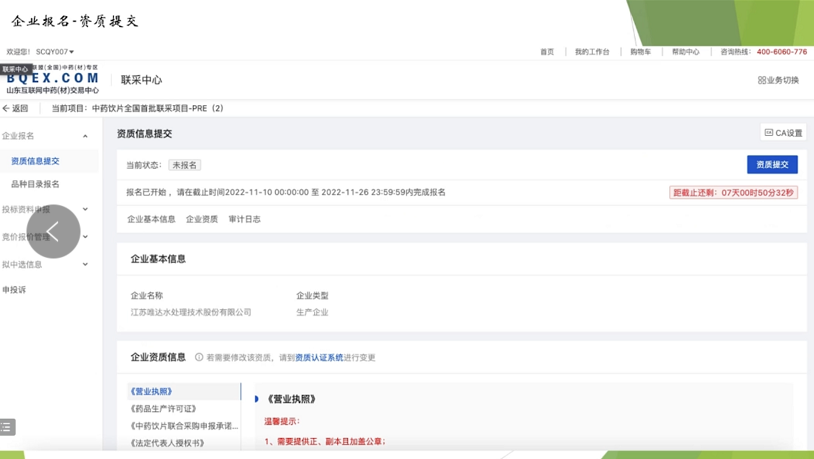Open 购物车 in the top navigation
Screen dimensions: 814x459
pos(640,52)
